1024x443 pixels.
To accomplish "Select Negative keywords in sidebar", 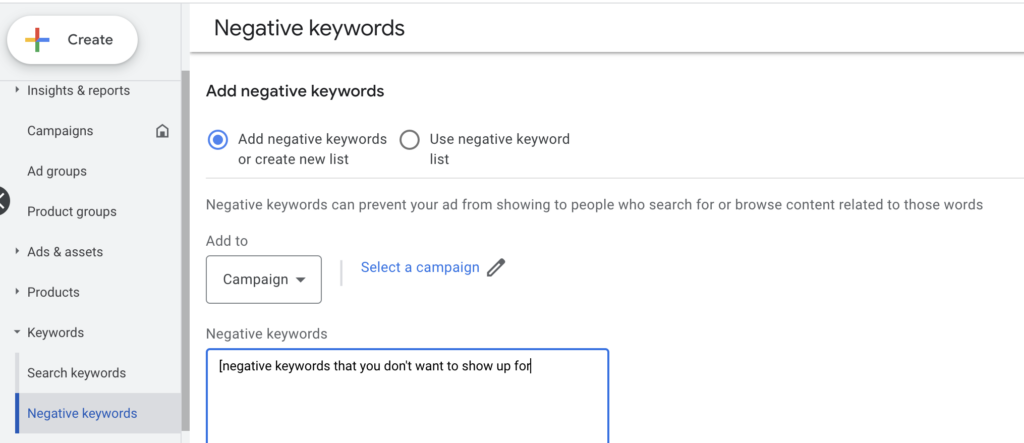I will (x=82, y=414).
